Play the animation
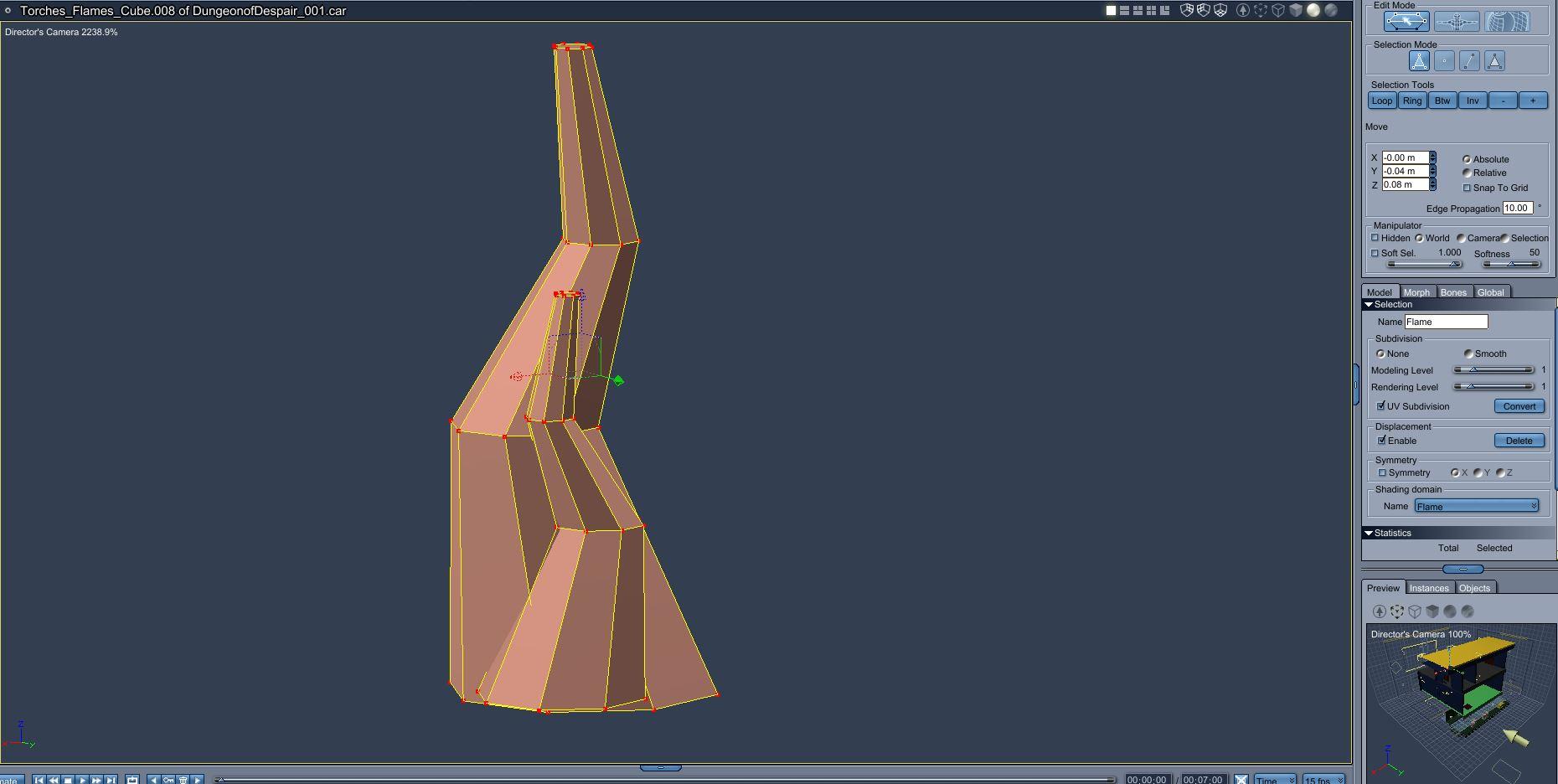The width and height of the screenshot is (1558, 784). [x=82, y=779]
